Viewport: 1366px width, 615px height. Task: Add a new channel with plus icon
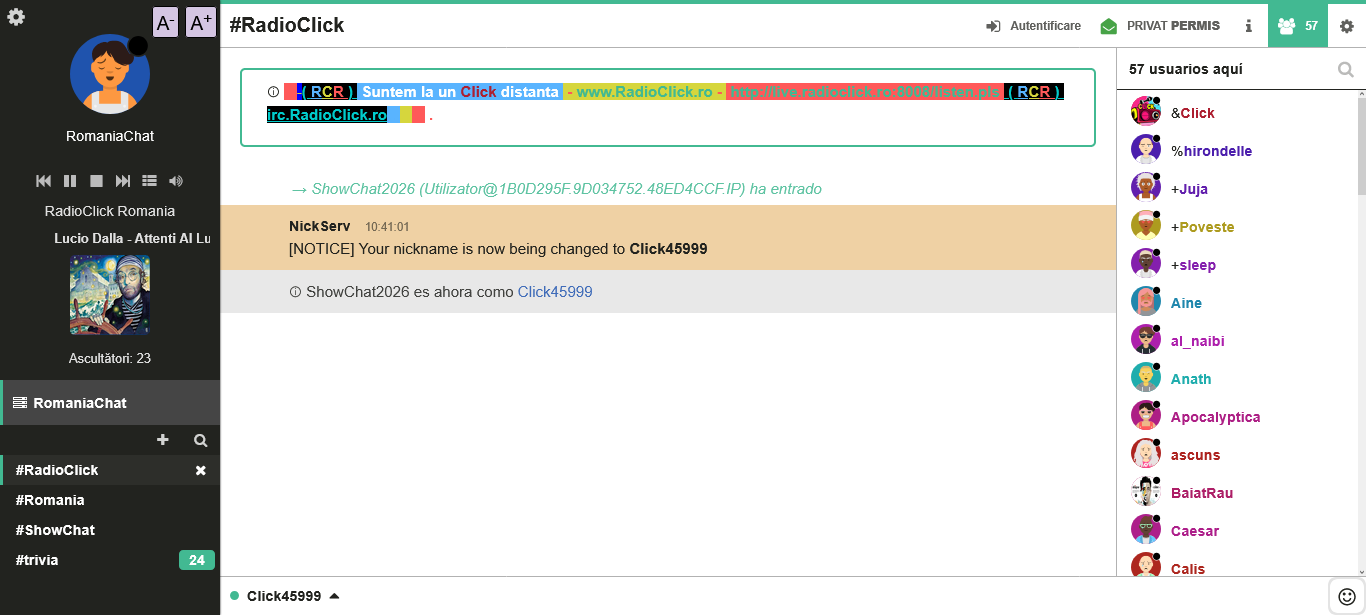coord(163,440)
